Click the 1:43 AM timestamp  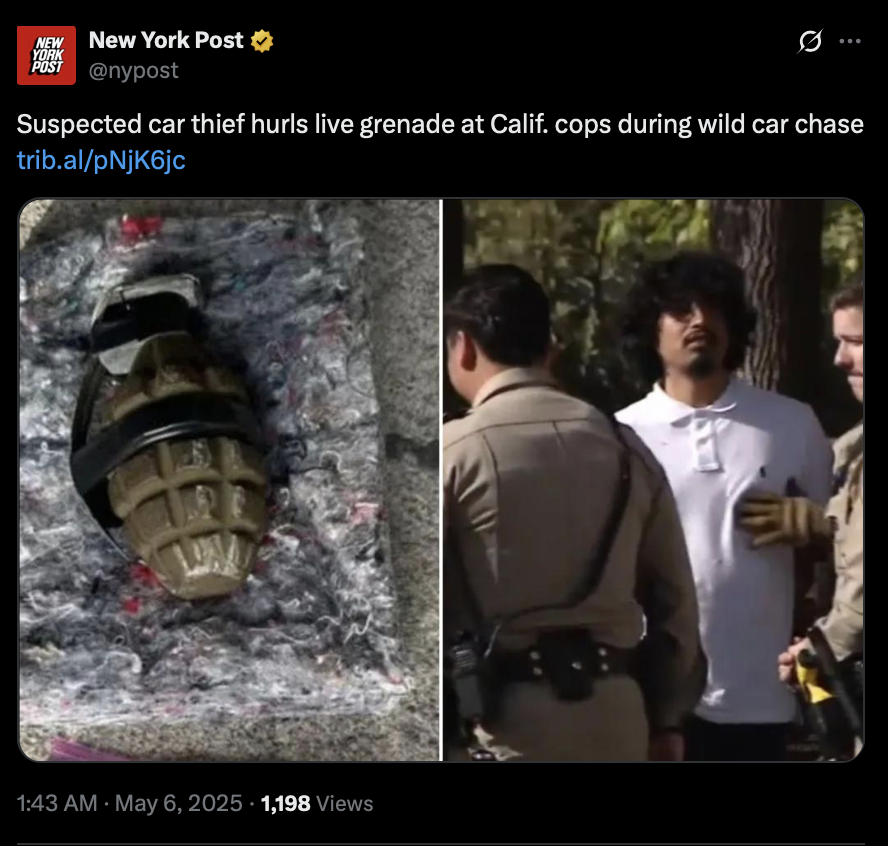pyautogui.click(x=57, y=803)
